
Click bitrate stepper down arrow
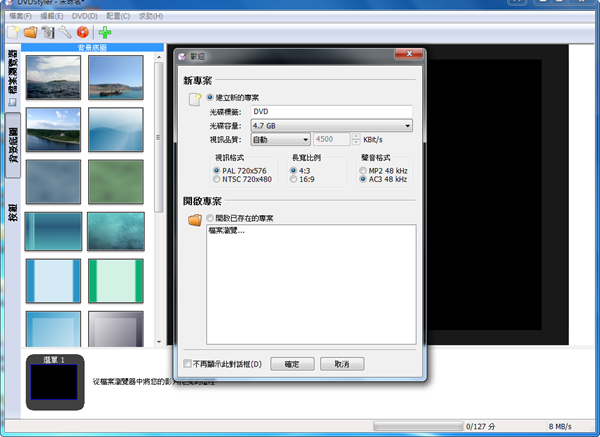tap(356, 142)
